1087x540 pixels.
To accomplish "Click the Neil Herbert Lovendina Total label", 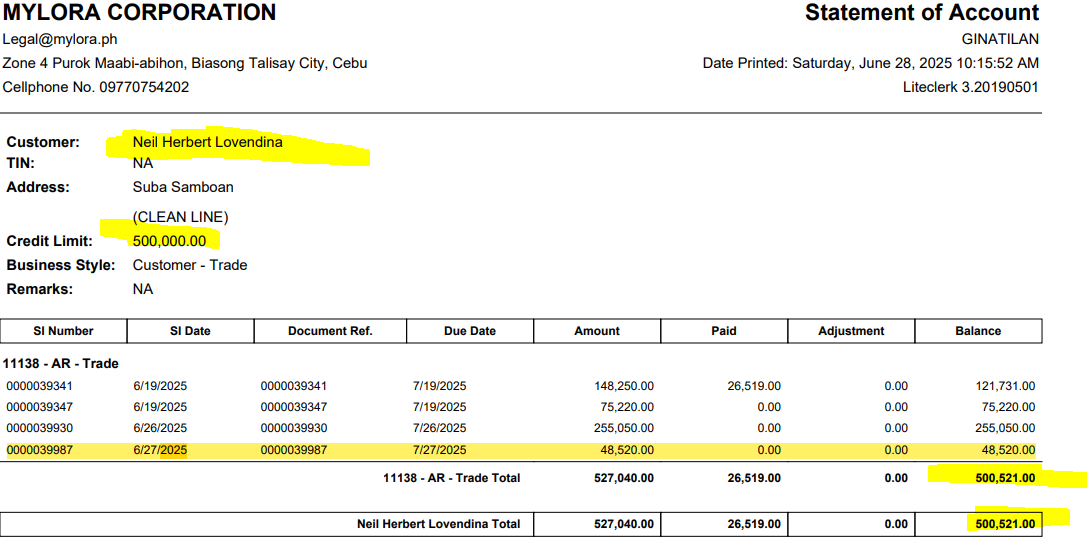I will (x=438, y=524).
